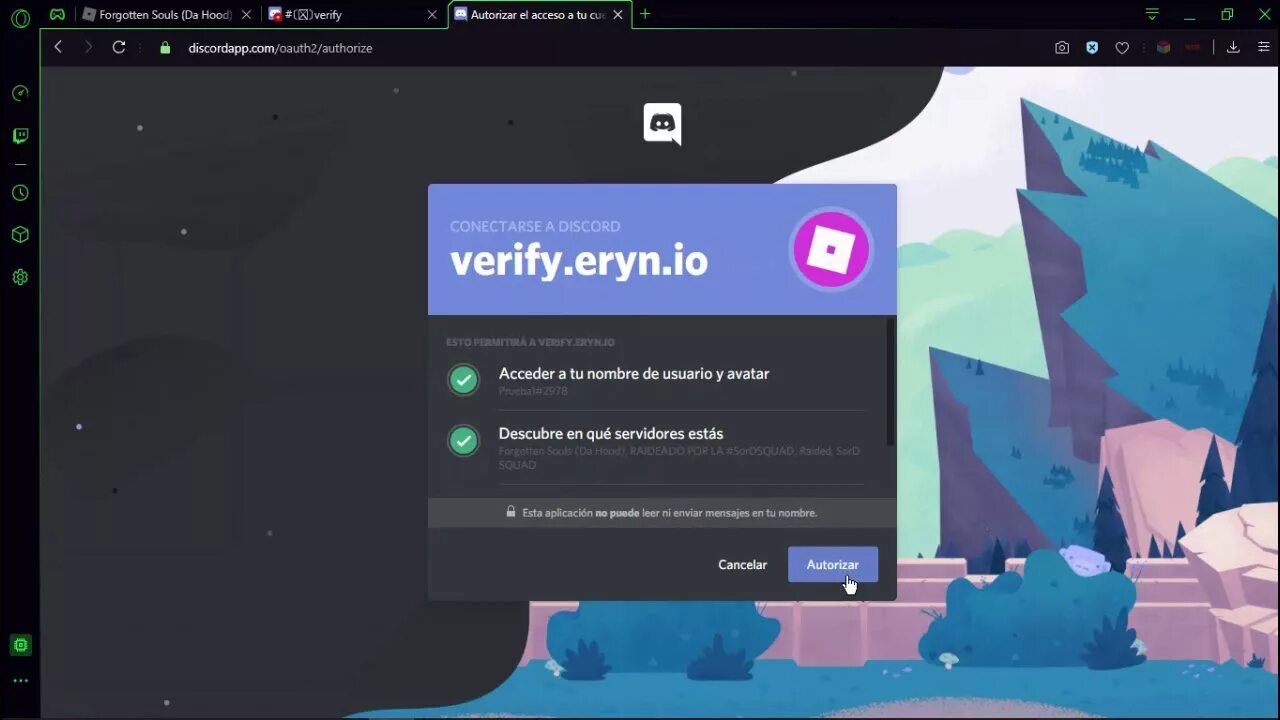Click the 'CONECTARSE A DISCORD' label

point(535,226)
